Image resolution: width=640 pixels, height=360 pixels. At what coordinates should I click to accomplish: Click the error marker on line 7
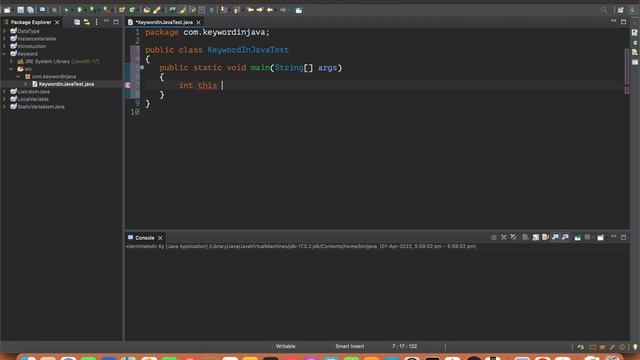pos(128,85)
